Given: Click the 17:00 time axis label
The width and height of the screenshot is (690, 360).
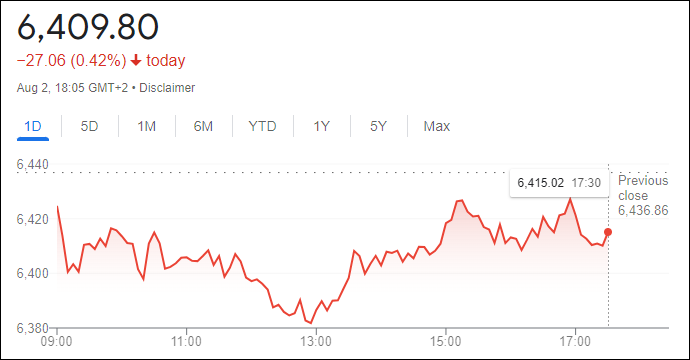Looking at the screenshot, I should [x=575, y=342].
